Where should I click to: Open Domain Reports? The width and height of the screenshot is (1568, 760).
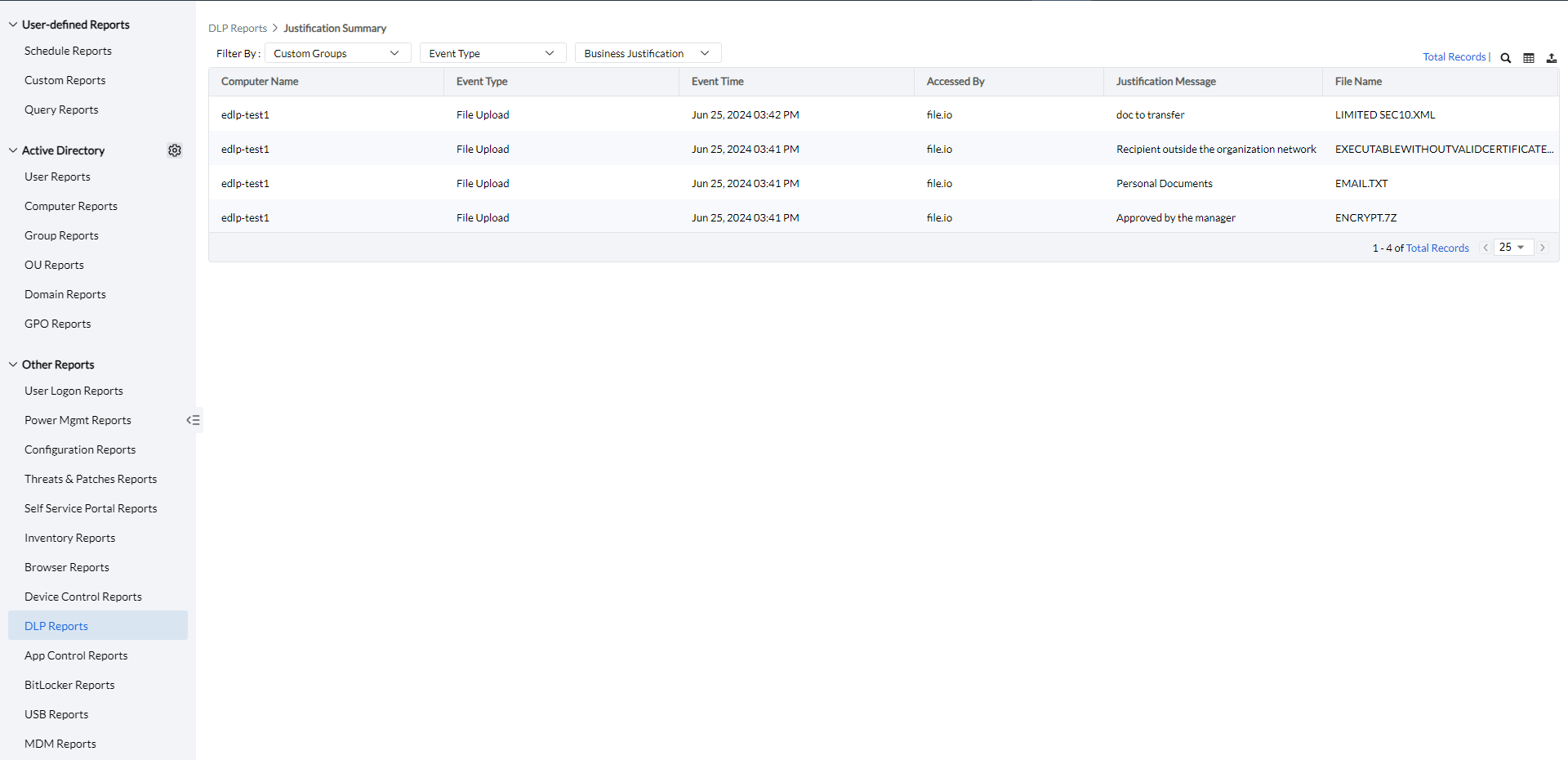point(65,294)
